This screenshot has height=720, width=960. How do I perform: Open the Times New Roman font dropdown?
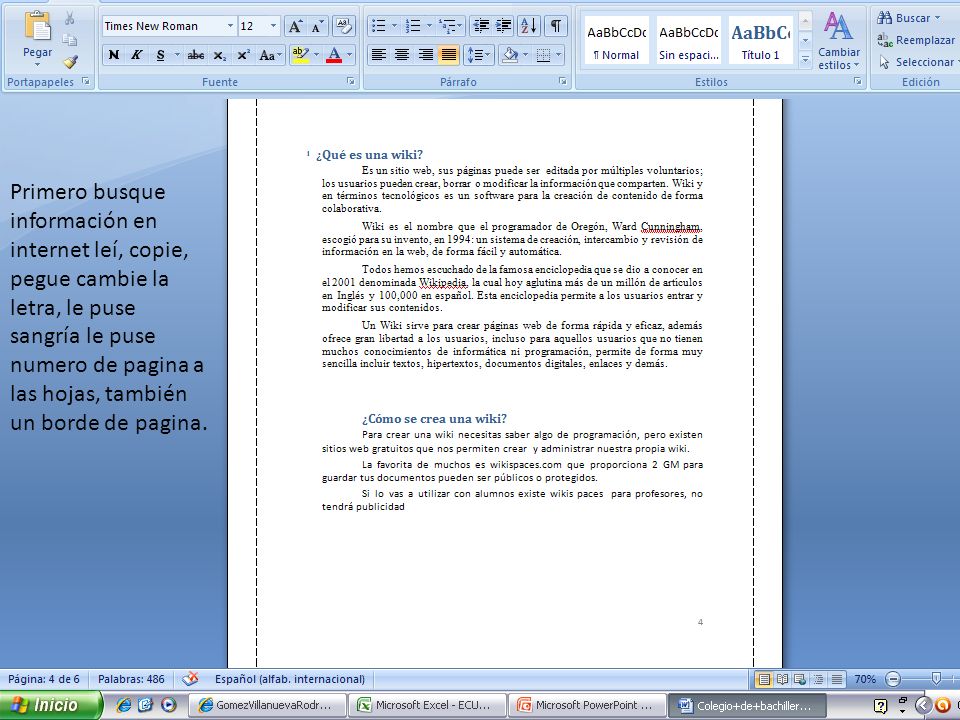(231, 26)
